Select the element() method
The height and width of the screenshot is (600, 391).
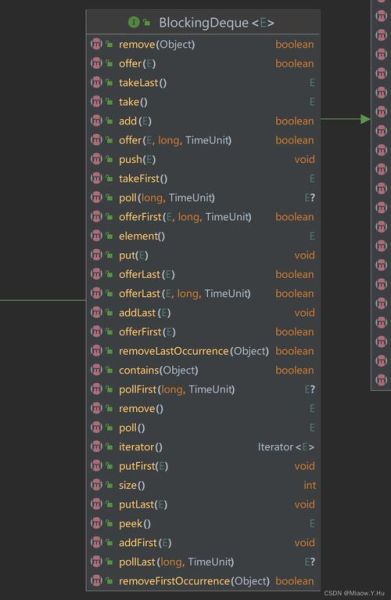pos(142,236)
